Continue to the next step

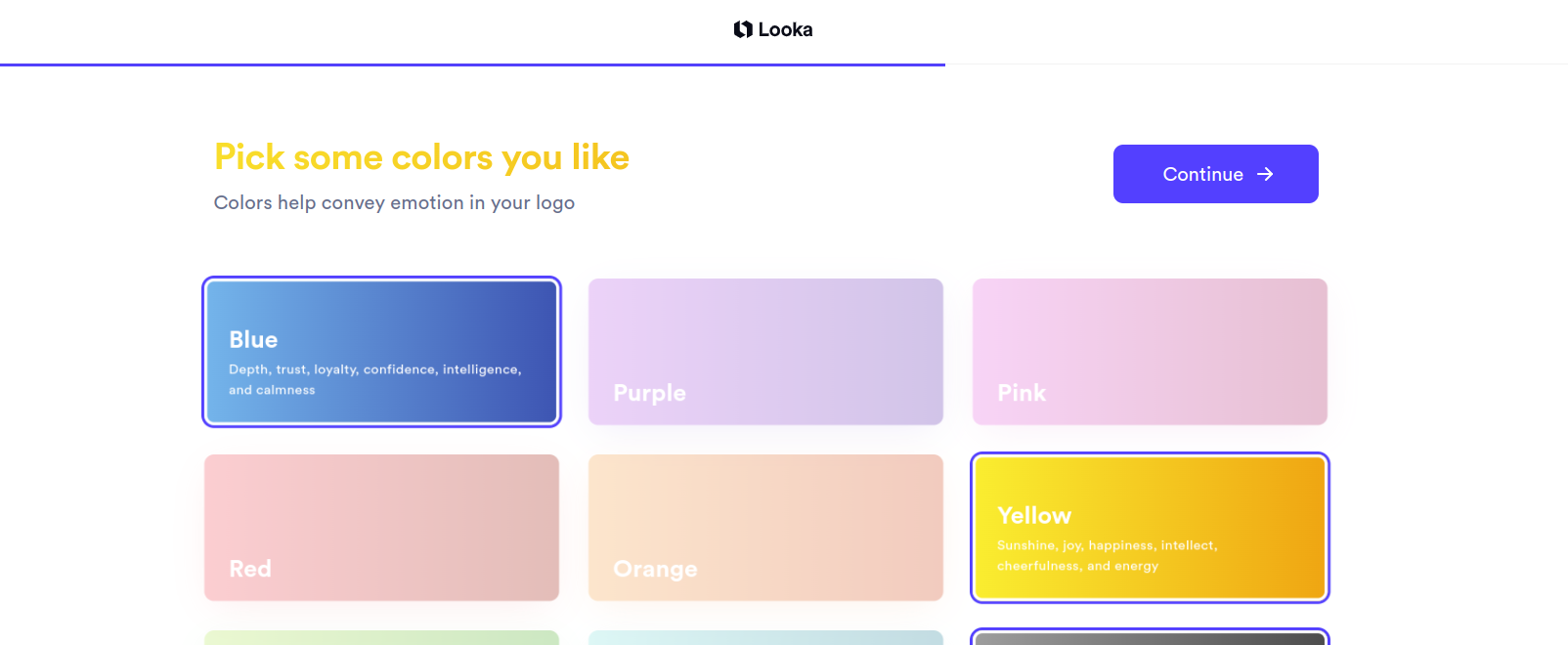1215,174
